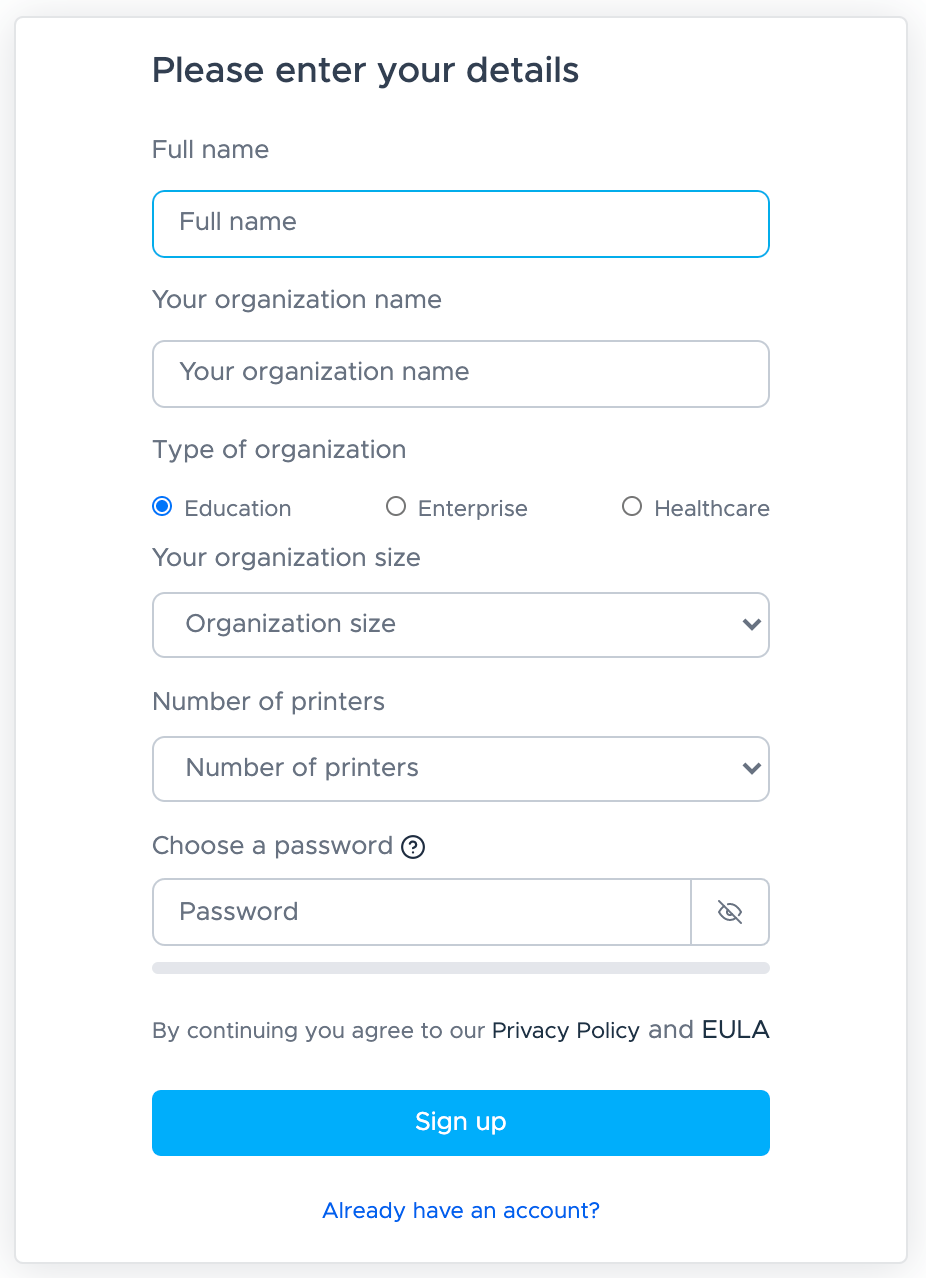The height and width of the screenshot is (1278, 926).
Task: Click inside the Full name field
Action: (x=460, y=223)
